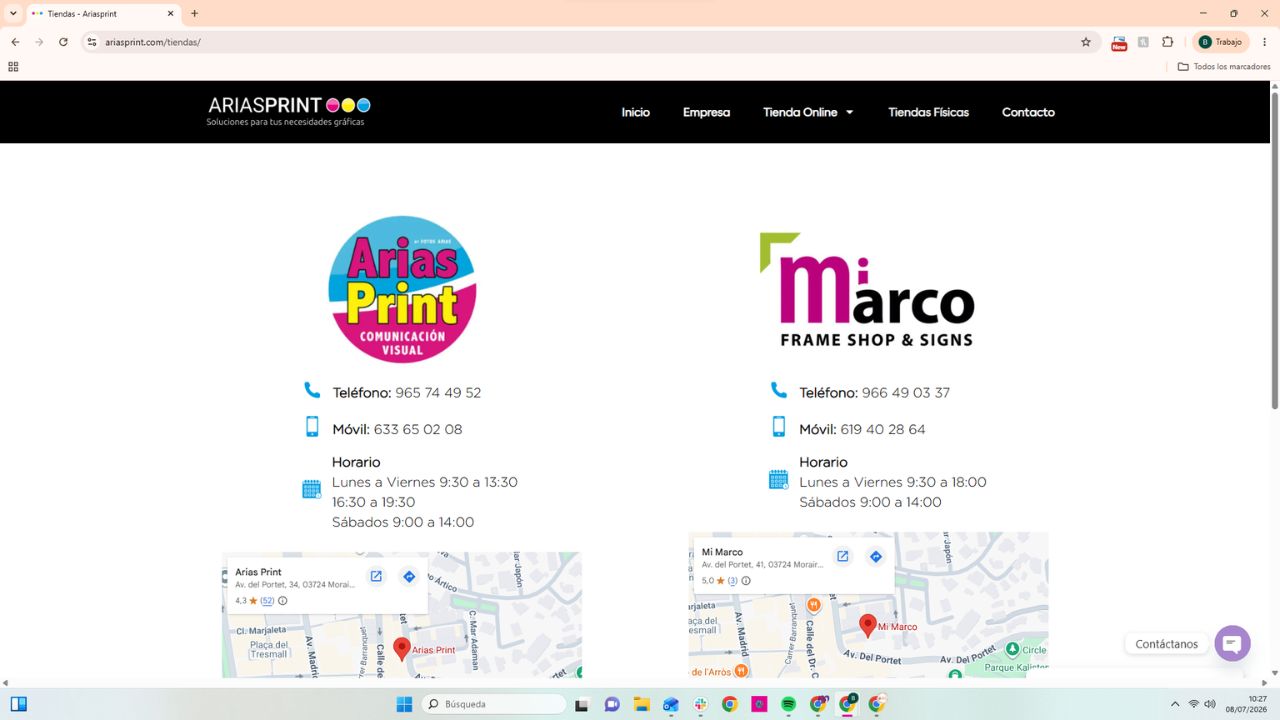Open the Trabajo profile menu
Image resolution: width=1280 pixels, height=720 pixels.
pyautogui.click(x=1221, y=42)
